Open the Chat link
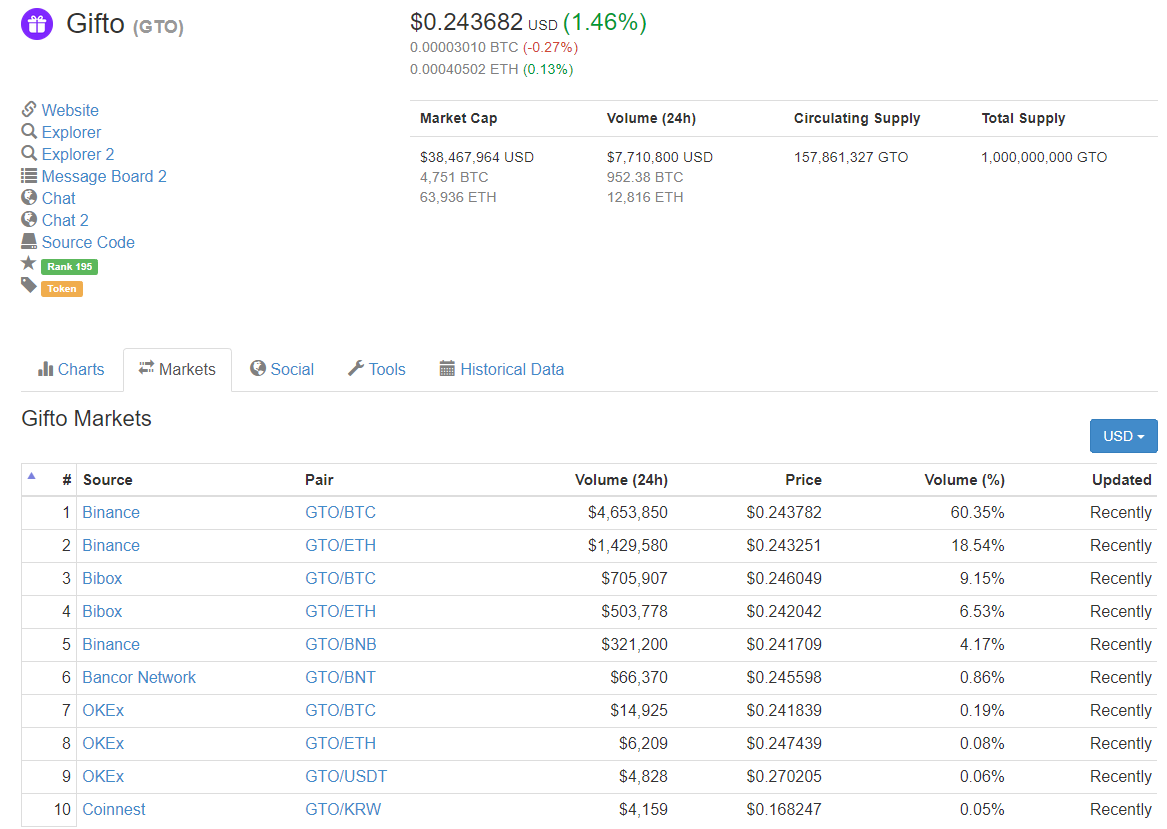The height and width of the screenshot is (829, 1167). (x=59, y=198)
